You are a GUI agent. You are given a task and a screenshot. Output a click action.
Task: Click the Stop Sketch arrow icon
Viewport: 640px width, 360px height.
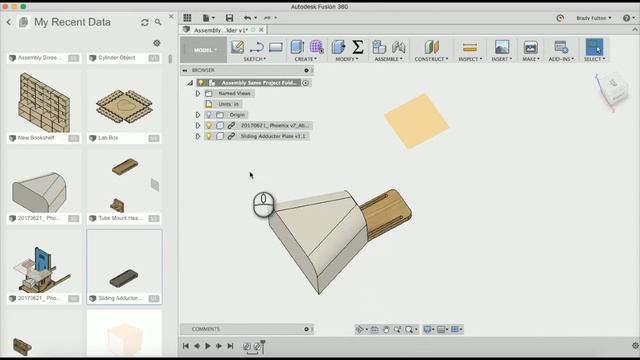tap(257, 47)
